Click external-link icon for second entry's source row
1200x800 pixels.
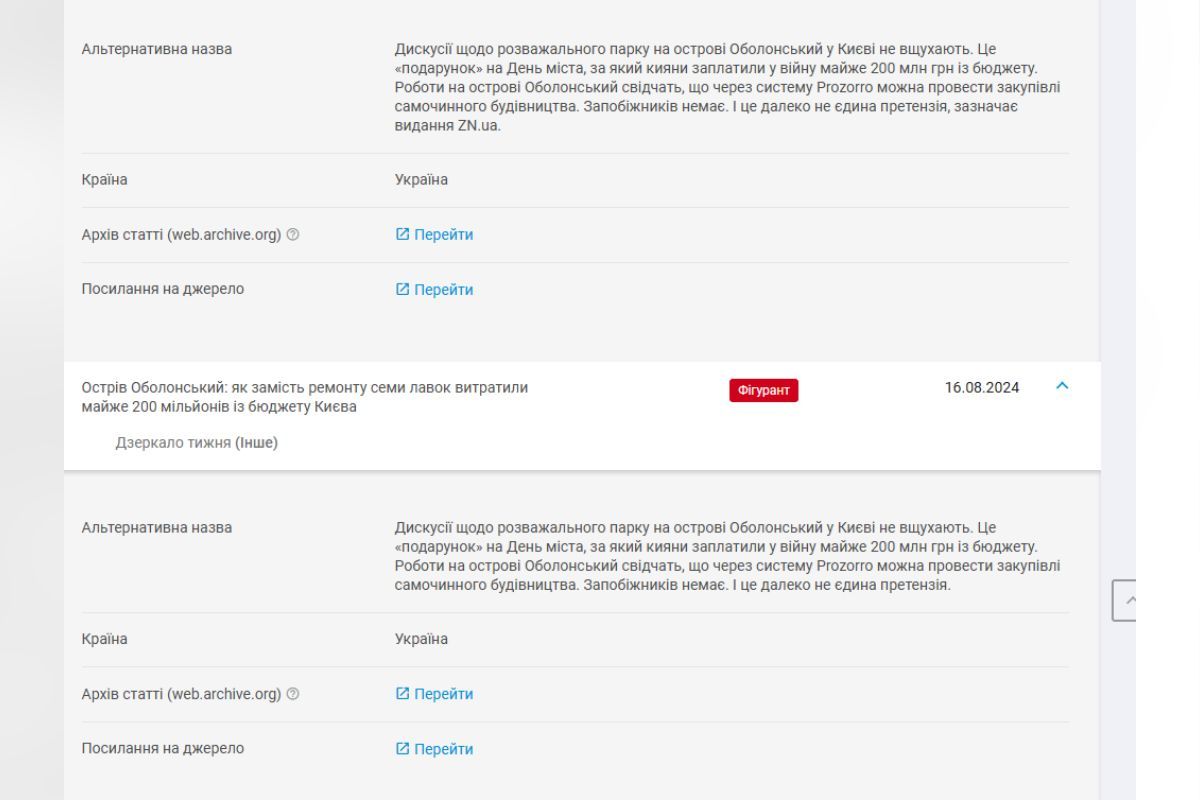pos(402,748)
